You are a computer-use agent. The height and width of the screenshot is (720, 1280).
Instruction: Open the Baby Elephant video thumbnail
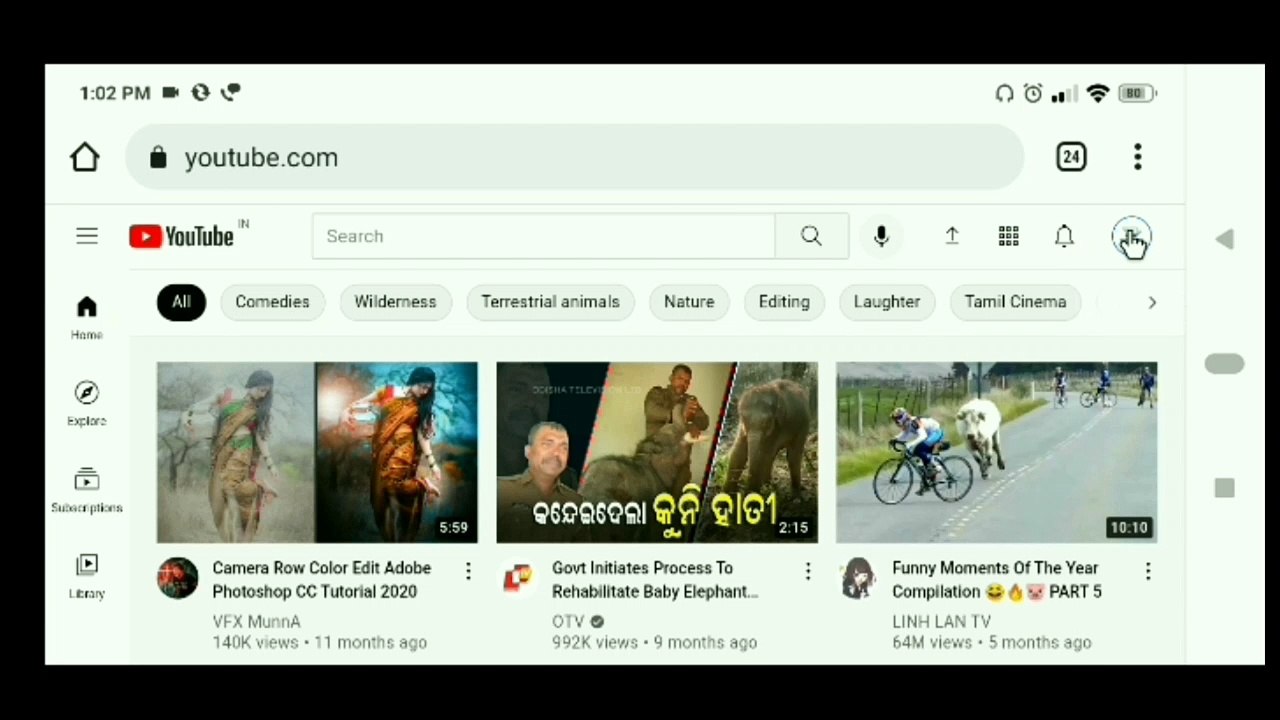pyautogui.click(x=657, y=452)
